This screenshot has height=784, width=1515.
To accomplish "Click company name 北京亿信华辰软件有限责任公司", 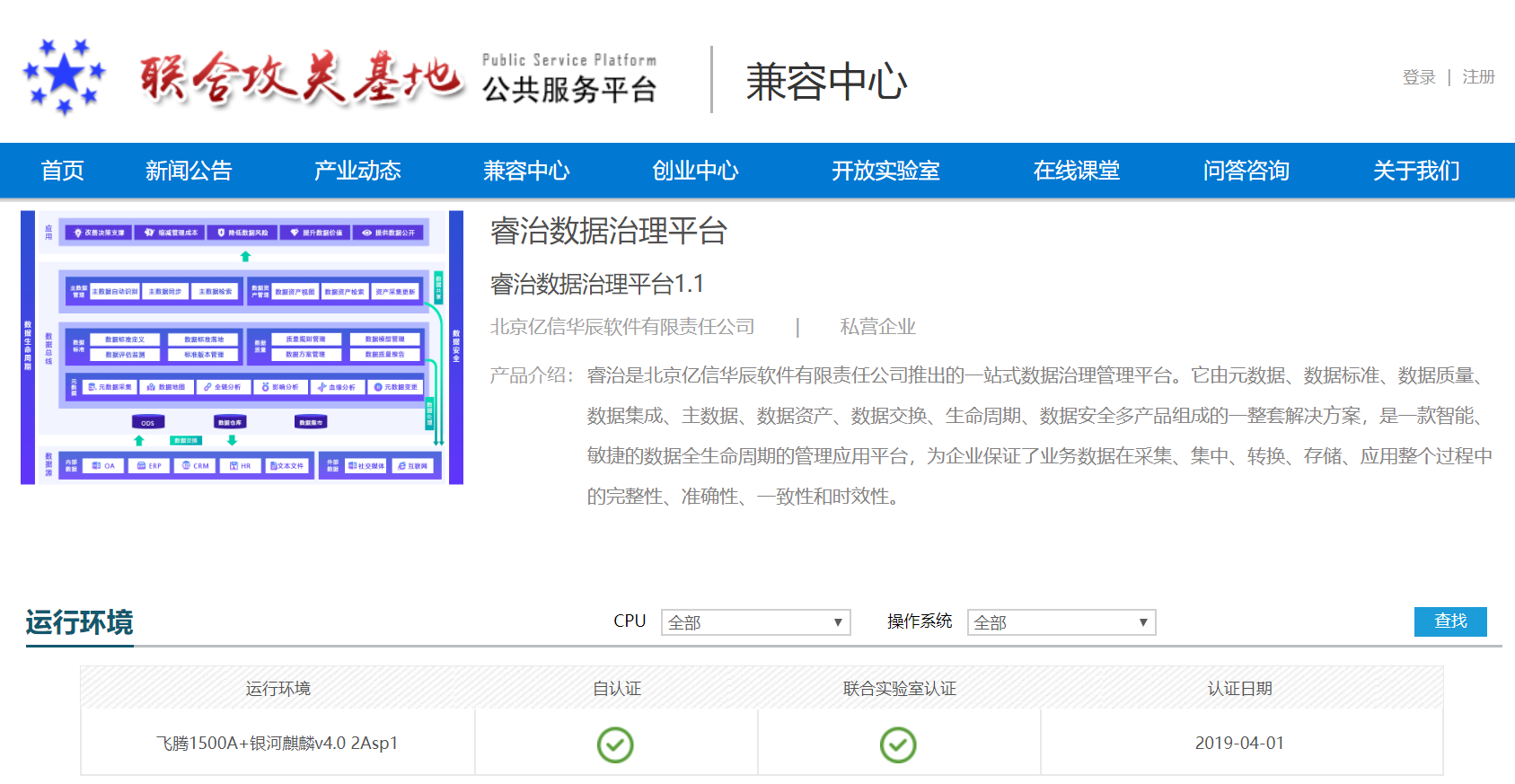I will tap(622, 327).
